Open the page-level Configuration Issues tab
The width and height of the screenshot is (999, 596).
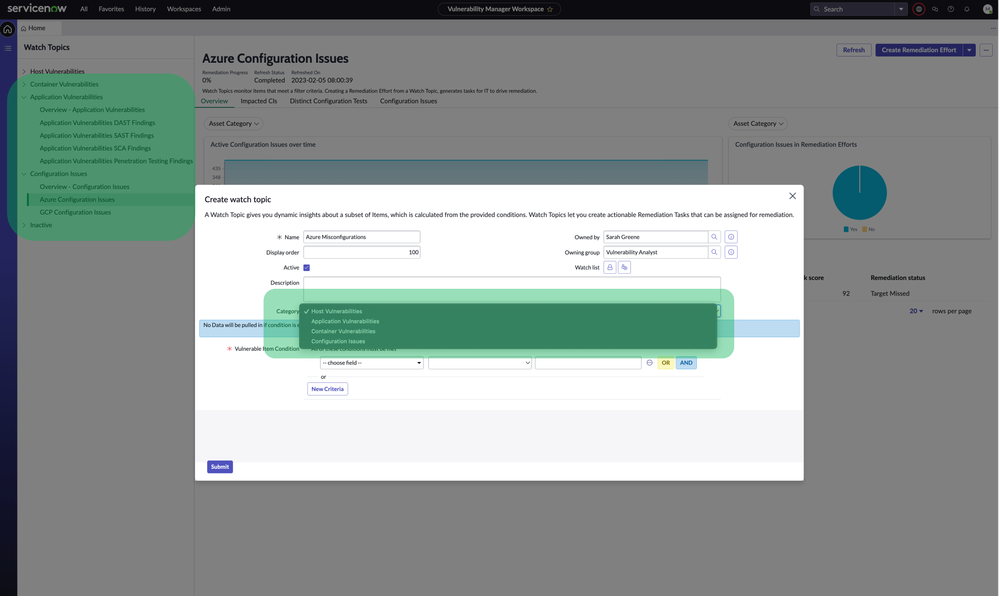point(408,101)
